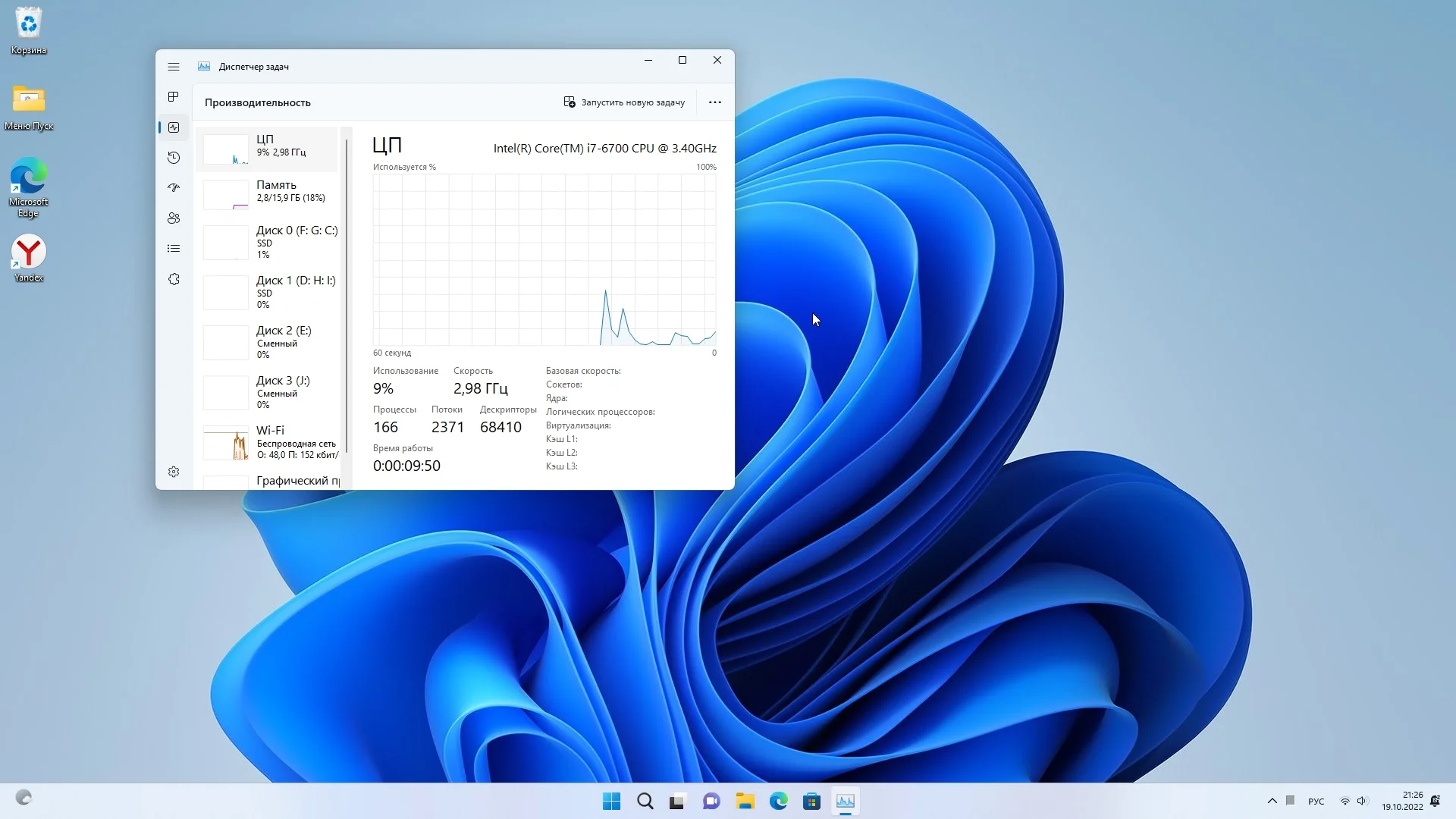Image resolution: width=1456 pixels, height=819 pixels.
Task: Open the three-dots more options menu
Action: (714, 102)
